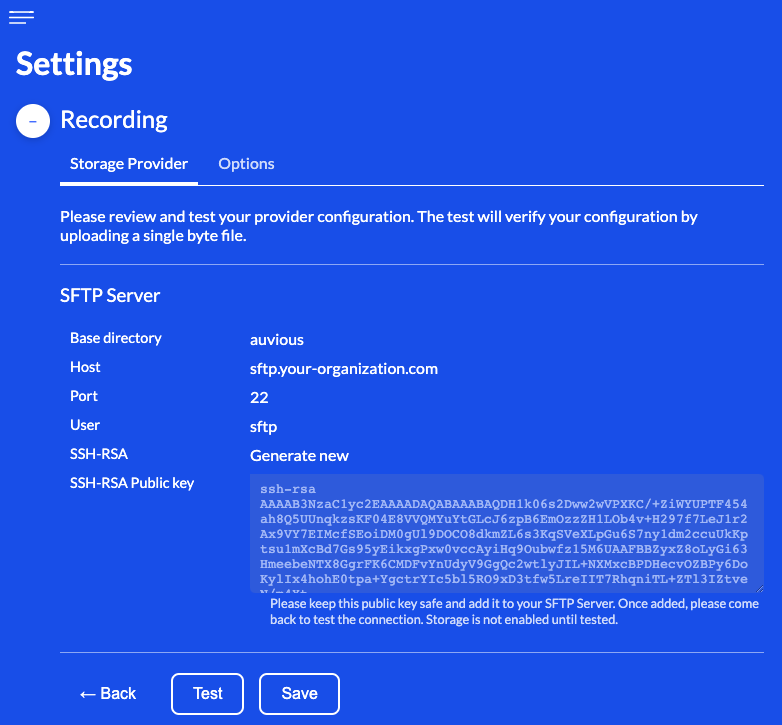782x725 pixels.
Task: Save the SFTP configuration
Action: [299, 694]
